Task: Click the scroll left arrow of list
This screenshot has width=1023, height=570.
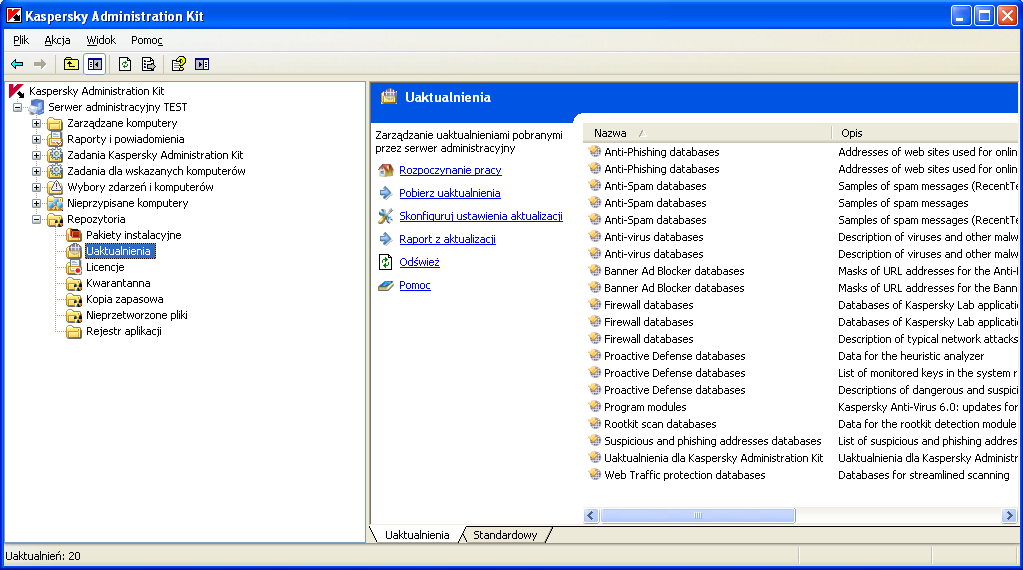Action: [x=591, y=516]
